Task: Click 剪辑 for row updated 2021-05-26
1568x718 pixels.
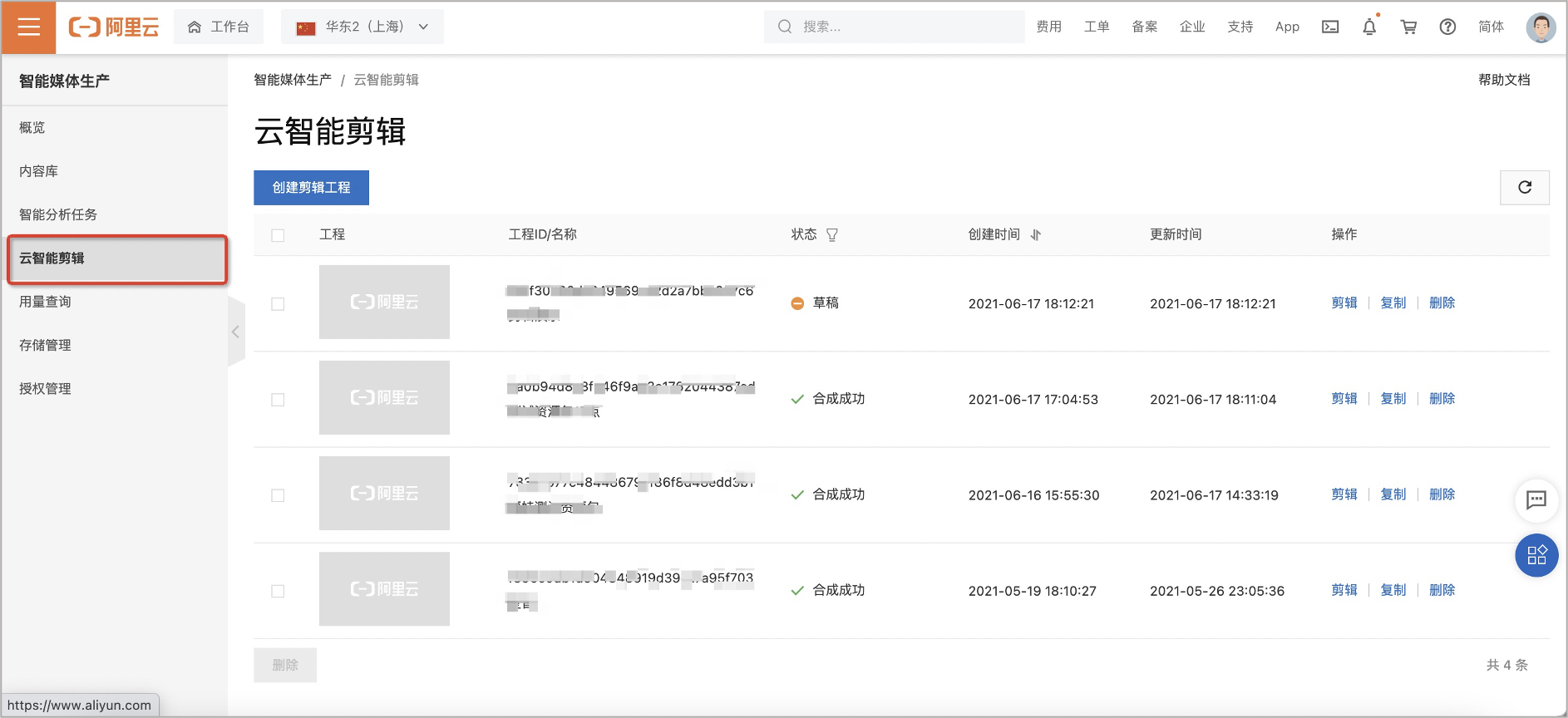Action: point(1344,590)
